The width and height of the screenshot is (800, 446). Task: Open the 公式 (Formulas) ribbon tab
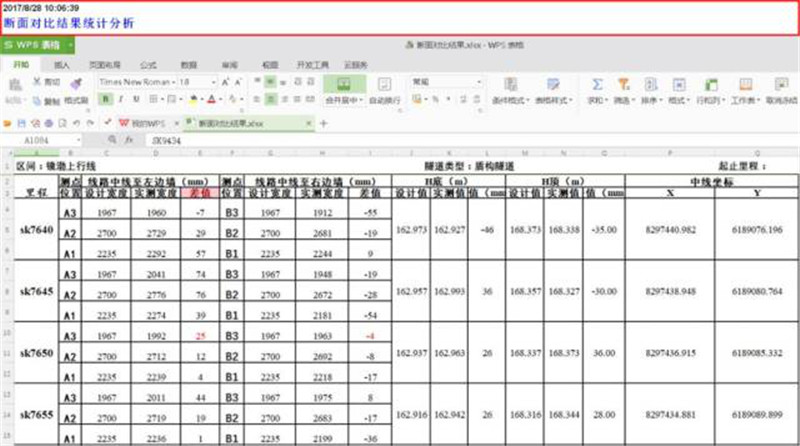click(147, 64)
